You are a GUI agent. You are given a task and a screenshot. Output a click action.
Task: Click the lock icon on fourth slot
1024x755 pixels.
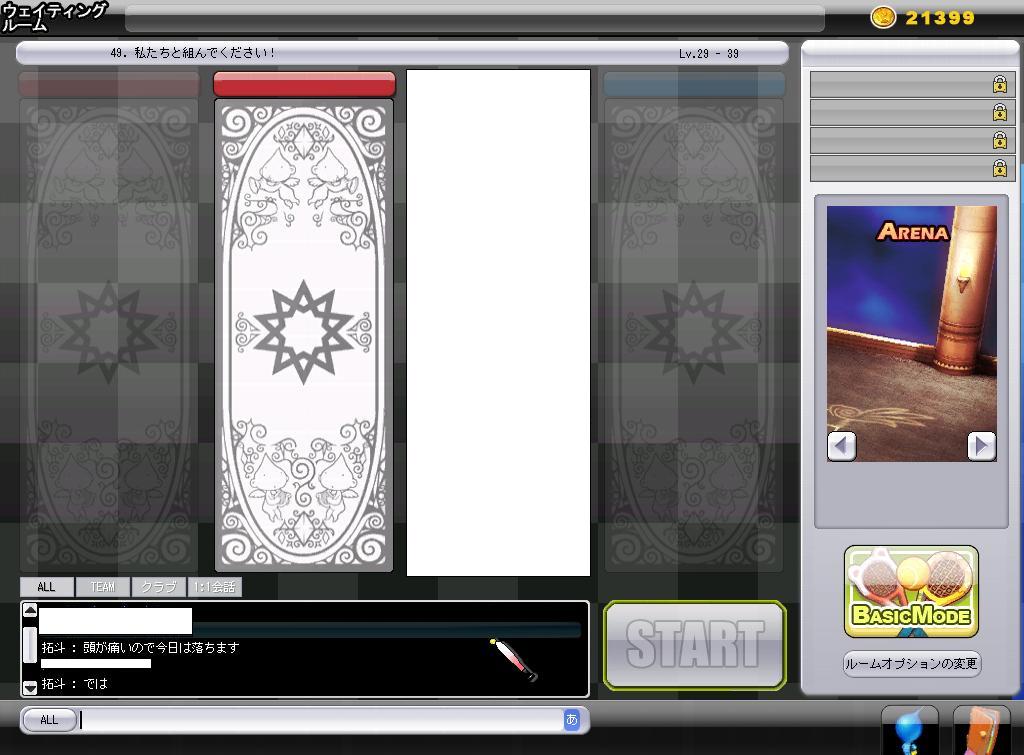[999, 168]
